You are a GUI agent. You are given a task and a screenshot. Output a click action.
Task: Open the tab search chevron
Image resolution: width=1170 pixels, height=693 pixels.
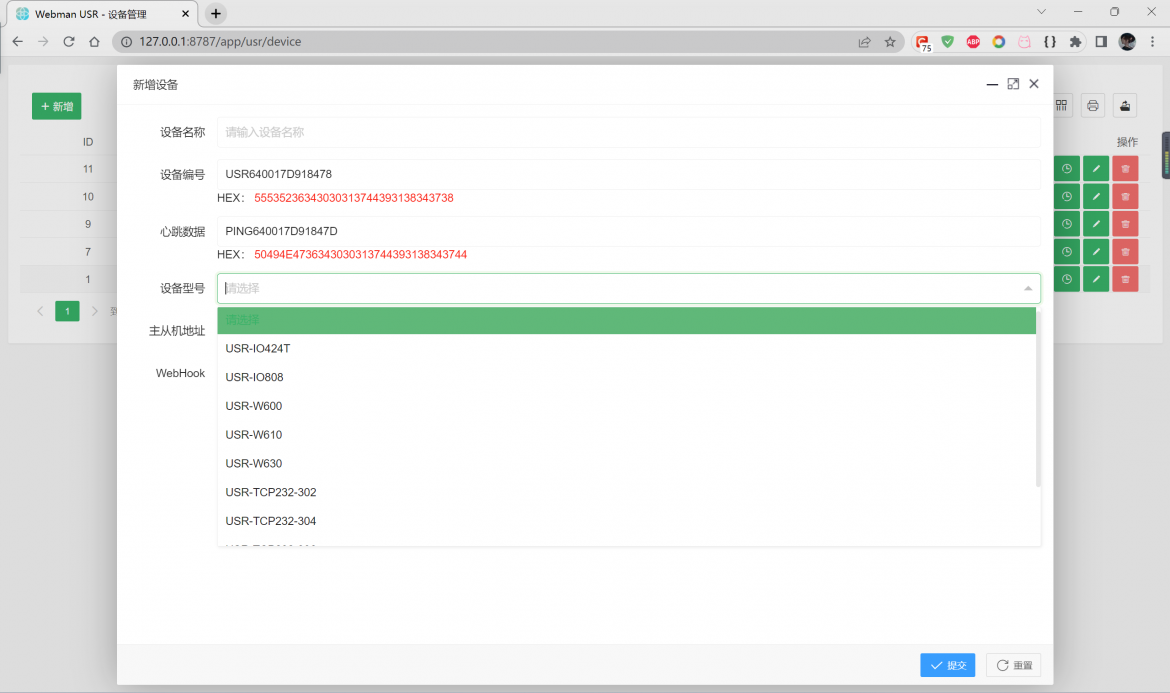(1041, 12)
